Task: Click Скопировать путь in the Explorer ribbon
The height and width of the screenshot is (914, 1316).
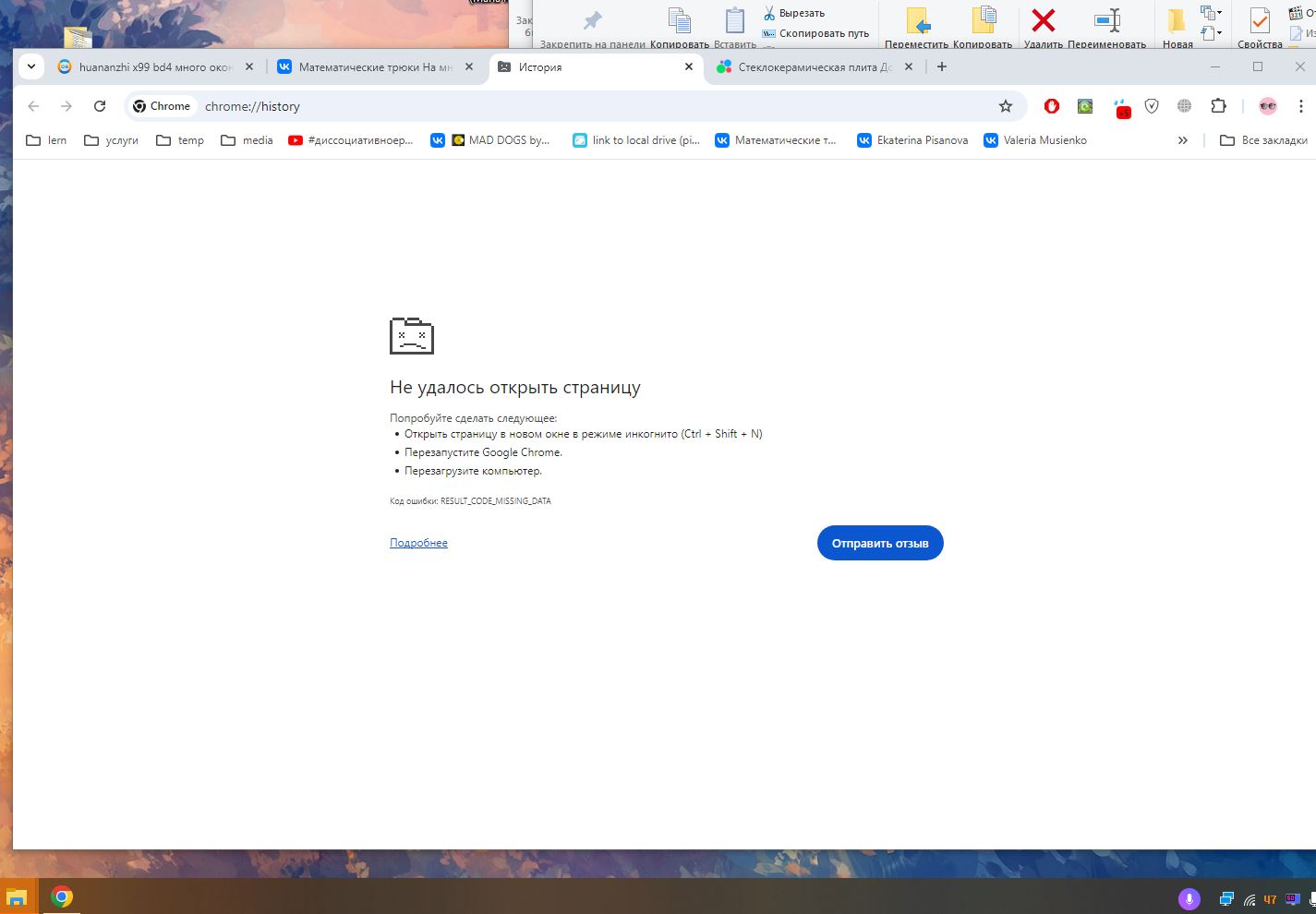Action: [x=815, y=33]
